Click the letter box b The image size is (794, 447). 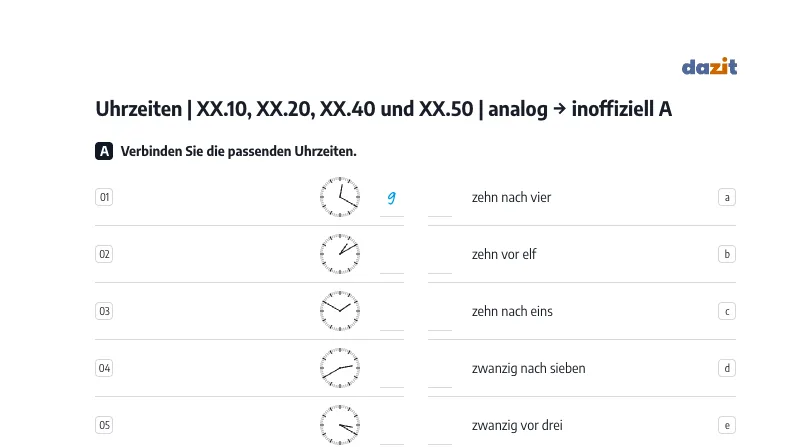tap(727, 254)
